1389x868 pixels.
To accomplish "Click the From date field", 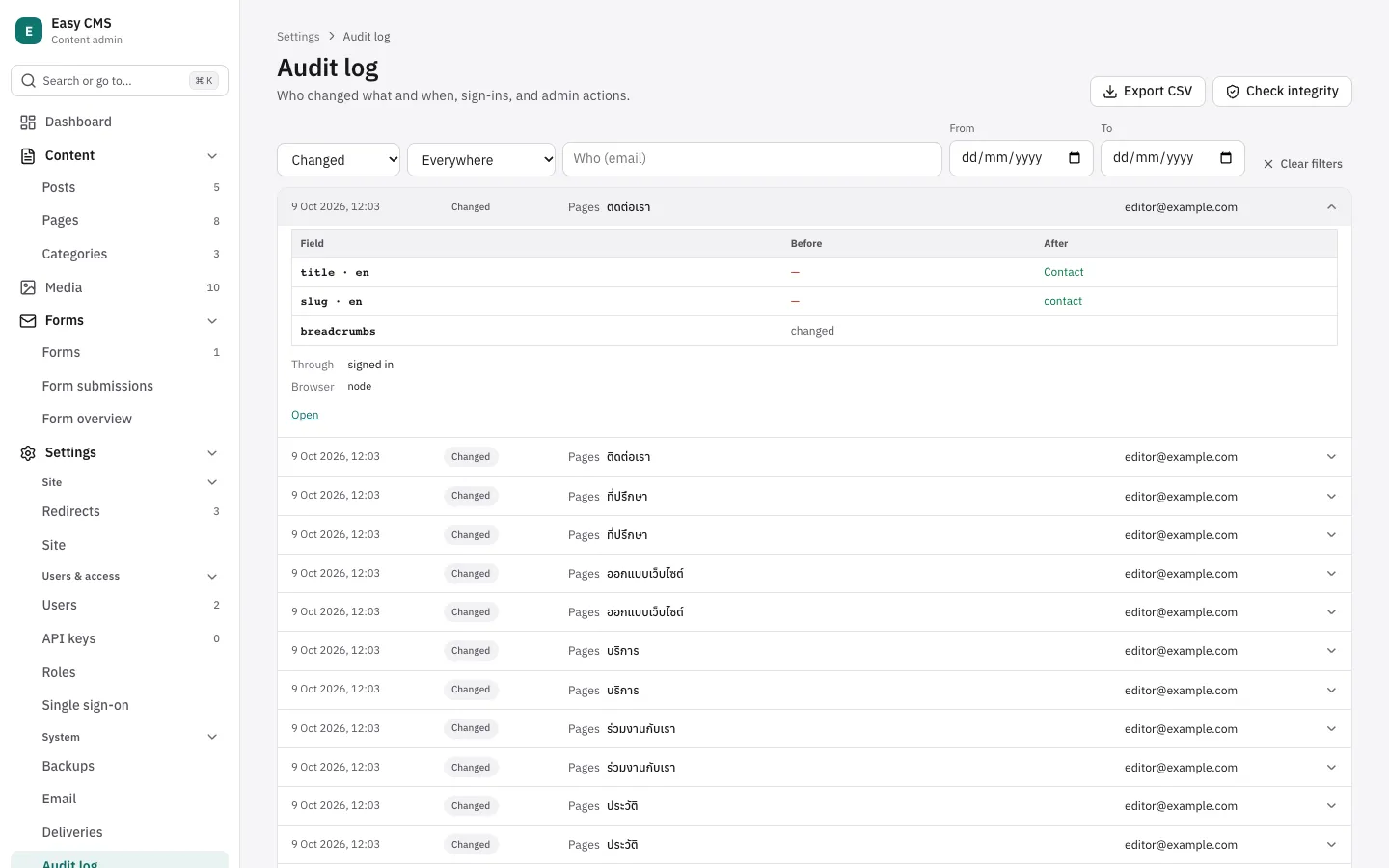I will tap(1021, 158).
